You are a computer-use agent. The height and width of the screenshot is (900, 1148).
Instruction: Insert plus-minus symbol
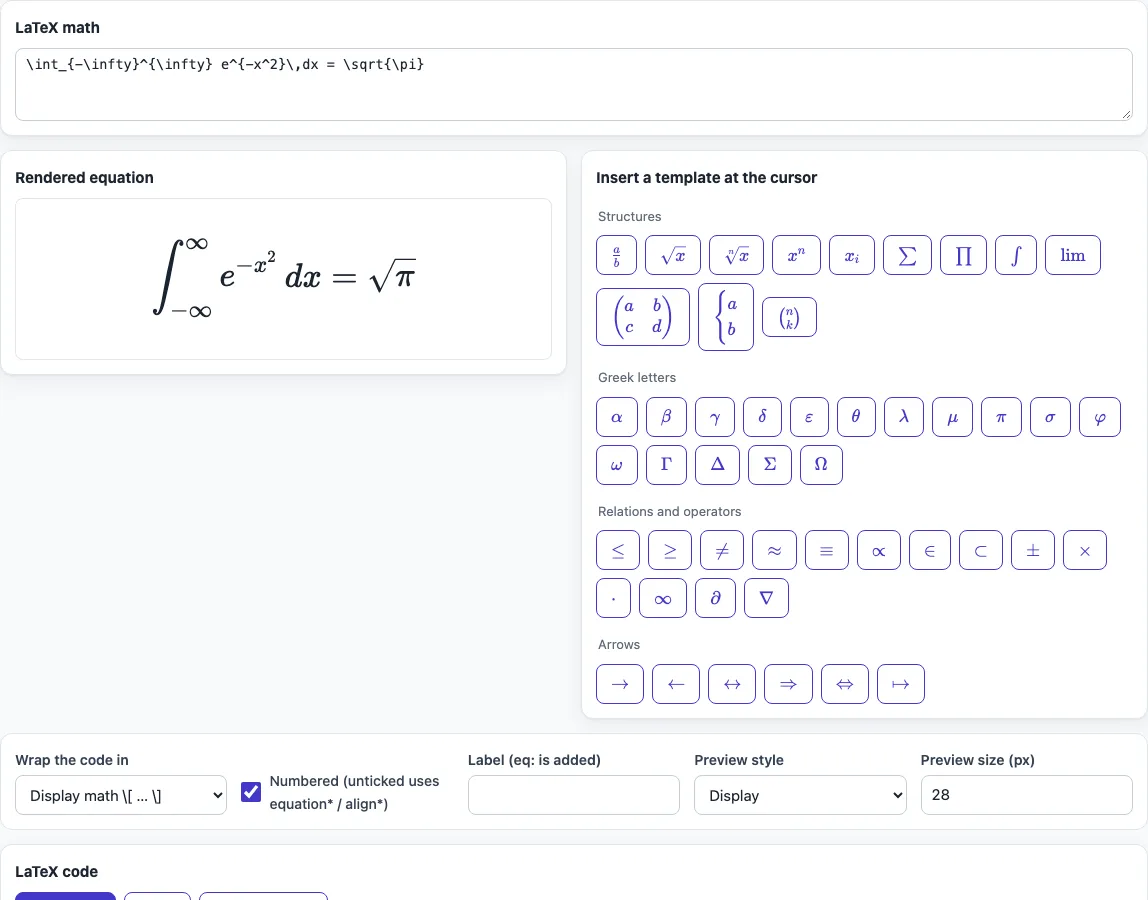1032,550
